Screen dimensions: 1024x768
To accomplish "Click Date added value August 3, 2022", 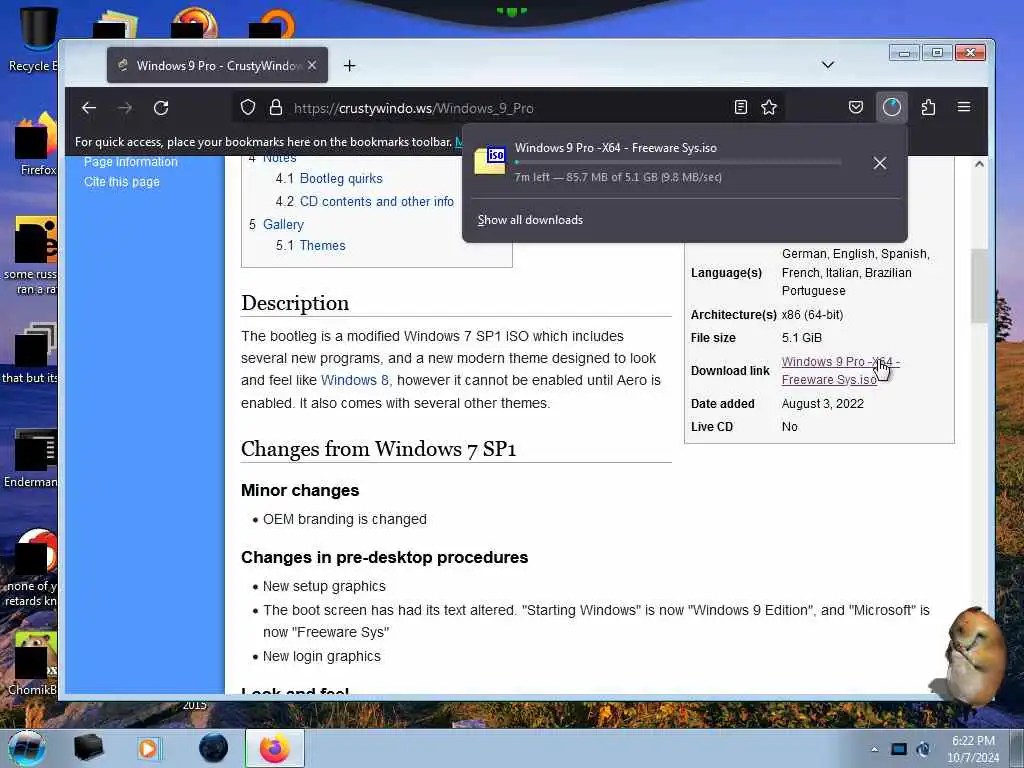I will [822, 404].
